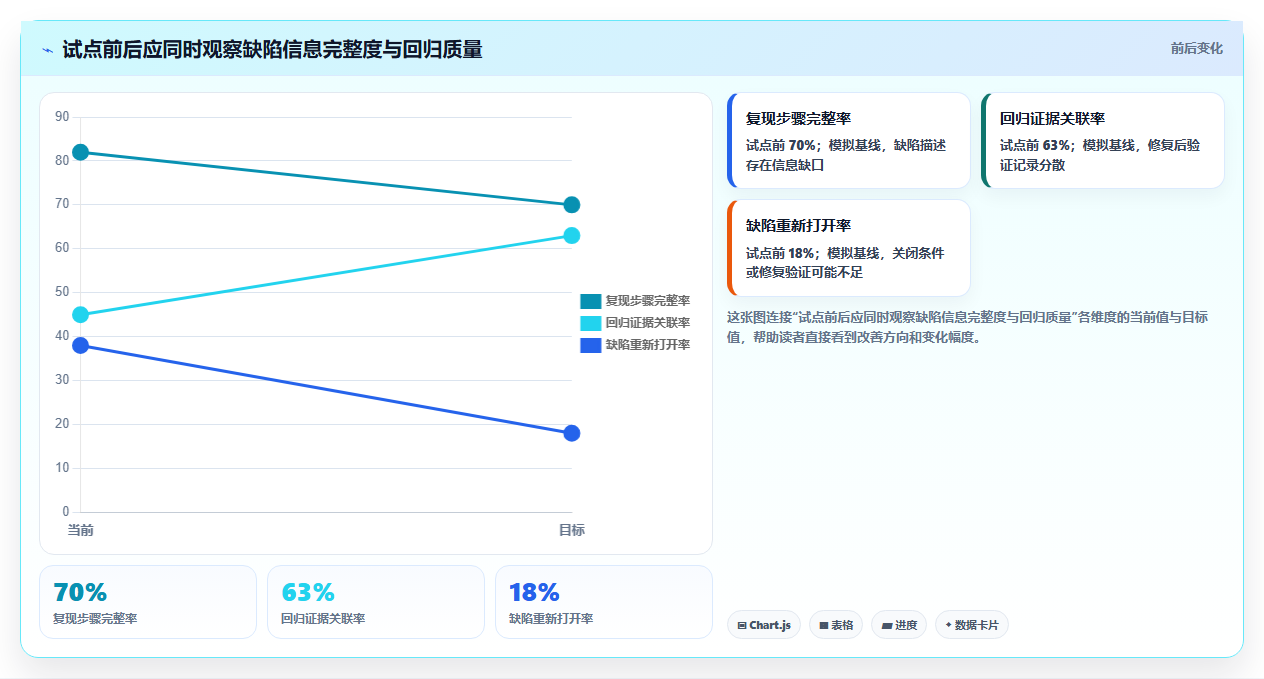
Task: Click the 复现步骤完整率 legend label
Action: (648, 300)
